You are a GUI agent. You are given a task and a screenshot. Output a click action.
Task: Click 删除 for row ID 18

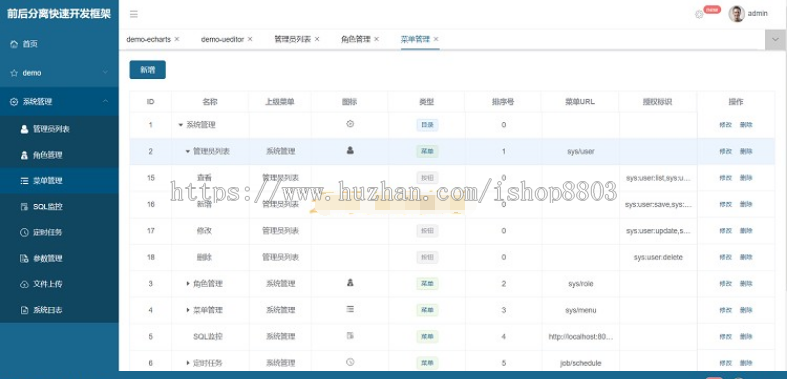(746, 257)
